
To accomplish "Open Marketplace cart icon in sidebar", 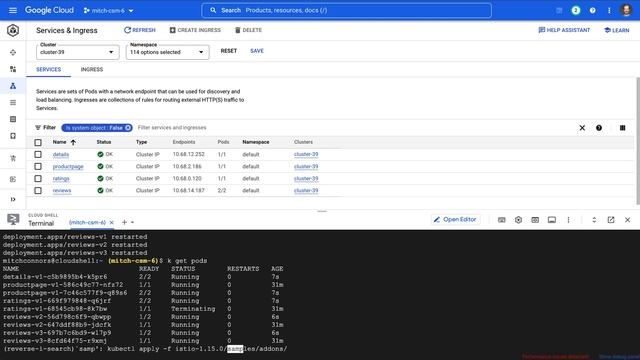I will pos(13,158).
